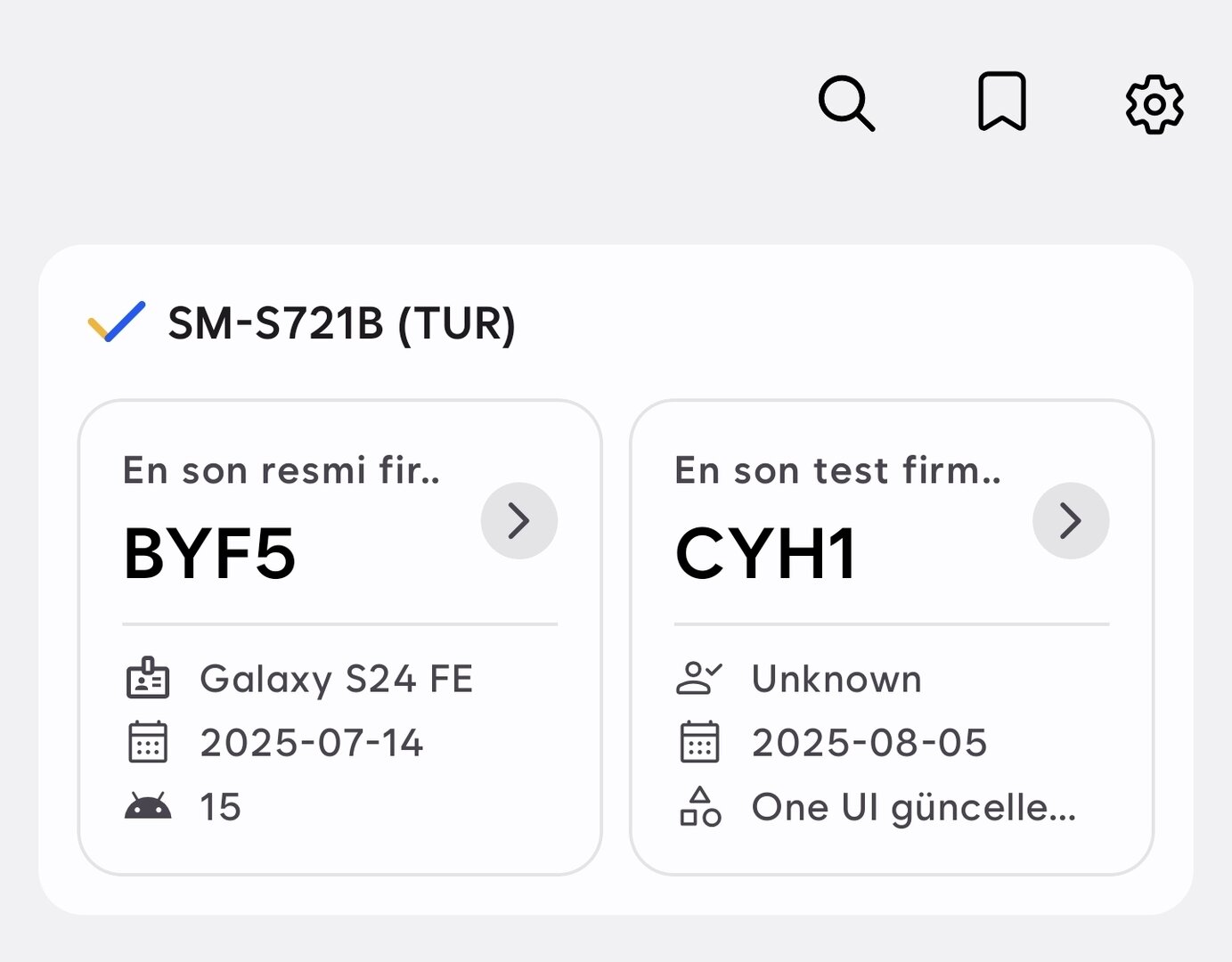Open the search magnifier icon
This screenshot has width=1232, height=962.
[845, 103]
